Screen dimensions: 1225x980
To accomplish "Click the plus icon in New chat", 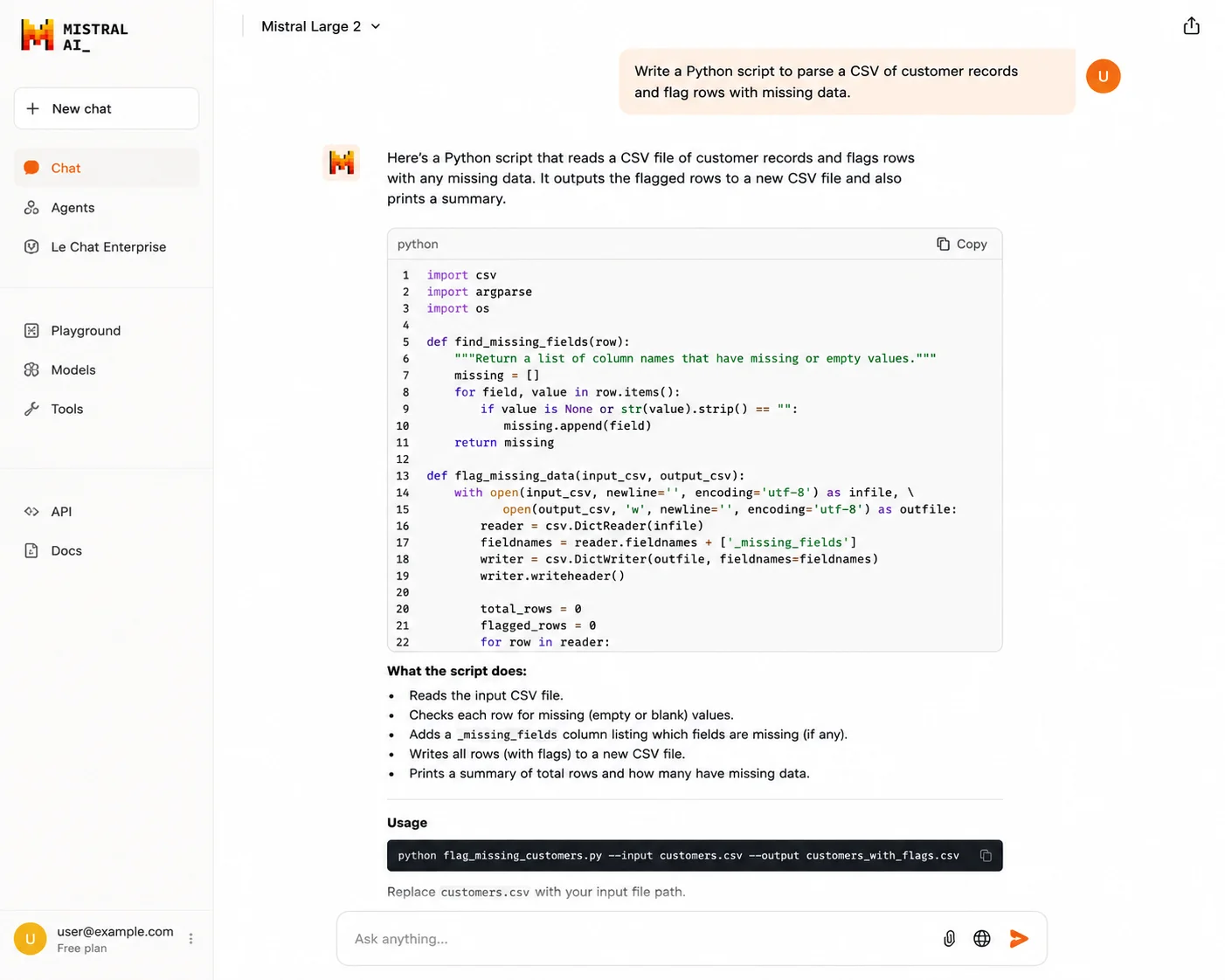I will click(32, 108).
